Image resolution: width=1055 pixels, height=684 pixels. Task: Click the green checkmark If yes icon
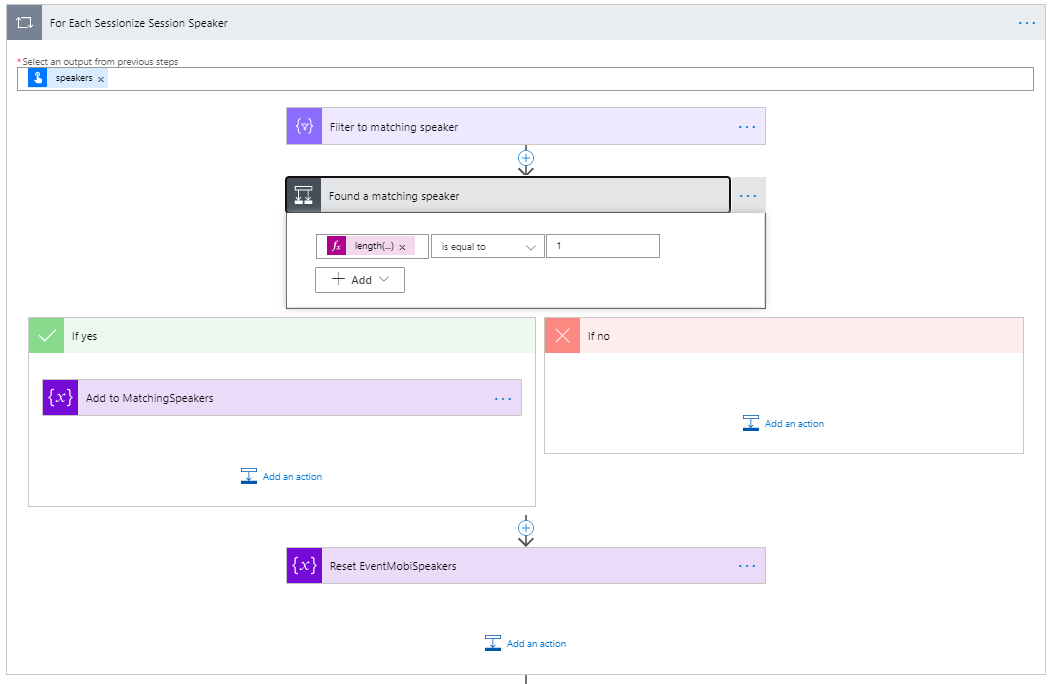(46, 336)
